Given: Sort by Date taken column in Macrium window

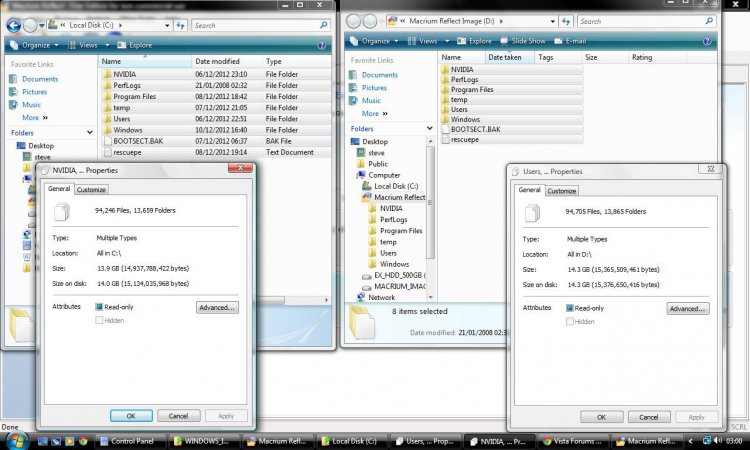Looking at the screenshot, I should [x=509, y=57].
